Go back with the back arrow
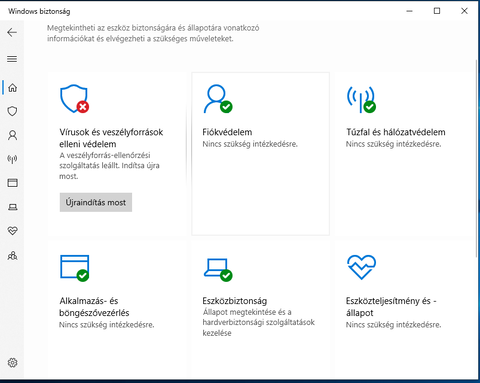The image size is (480, 383). click(12, 32)
